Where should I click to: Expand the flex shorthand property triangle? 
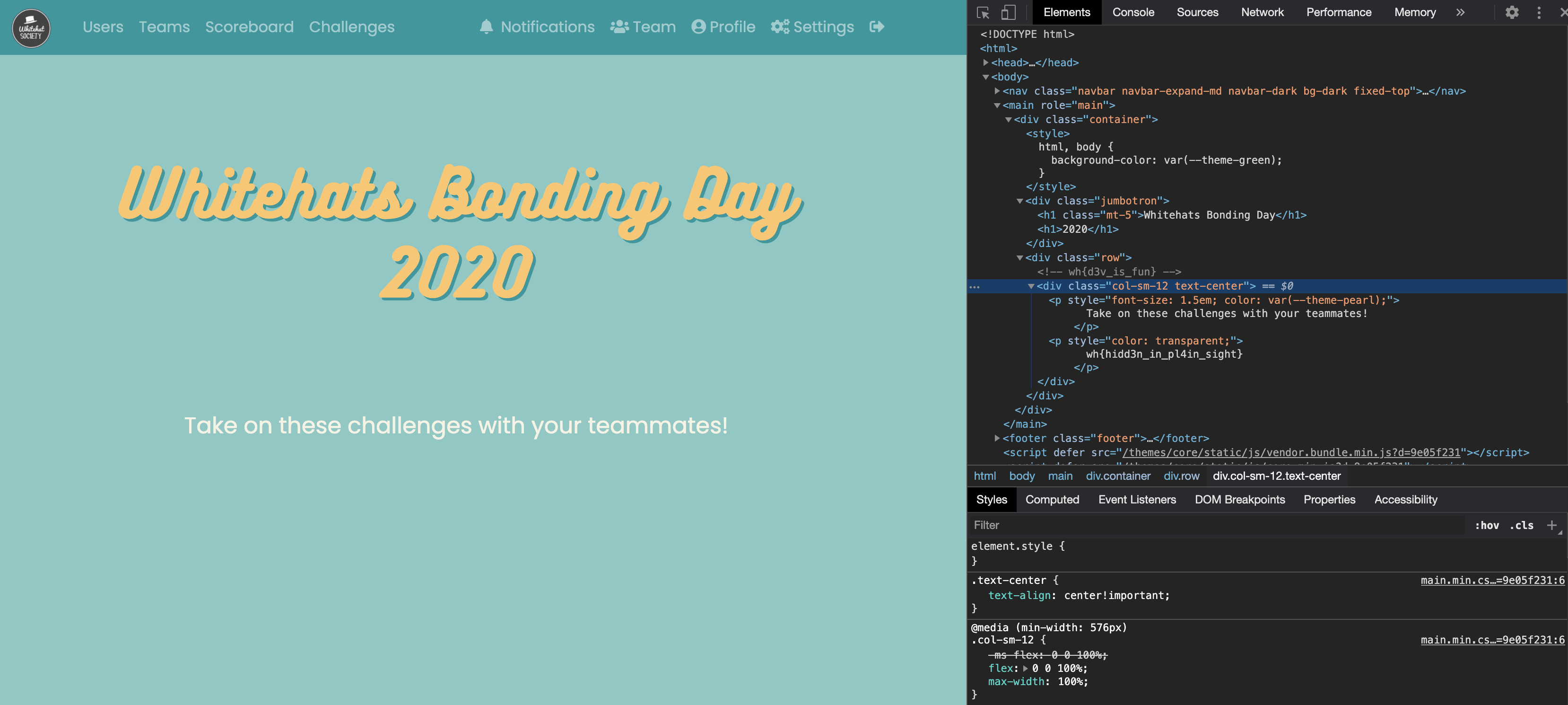click(1025, 669)
